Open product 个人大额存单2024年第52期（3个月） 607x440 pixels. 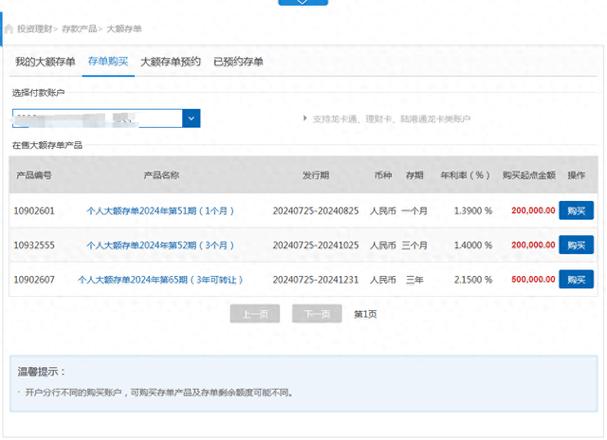tap(160, 245)
